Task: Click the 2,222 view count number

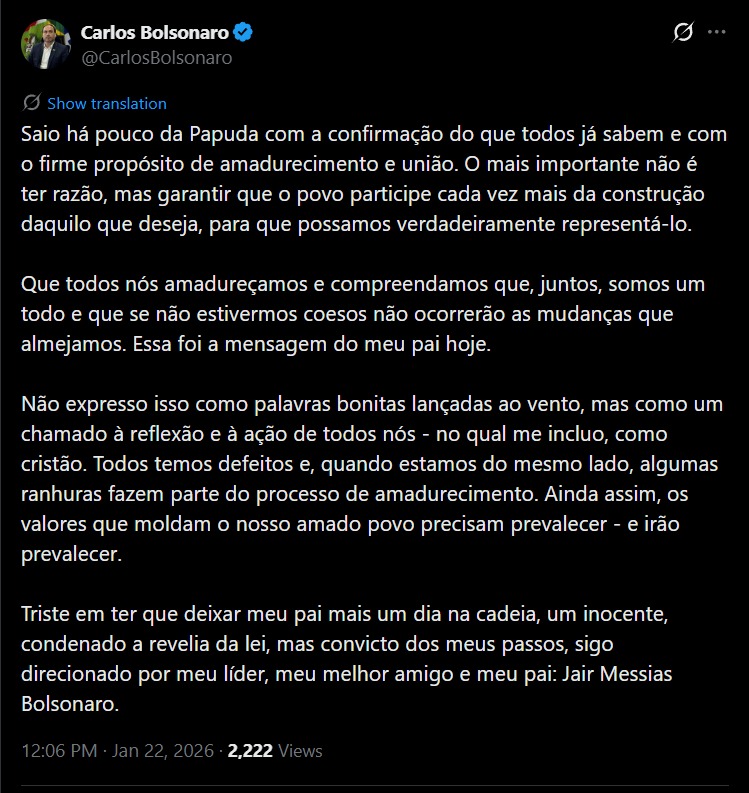Action: point(252,750)
